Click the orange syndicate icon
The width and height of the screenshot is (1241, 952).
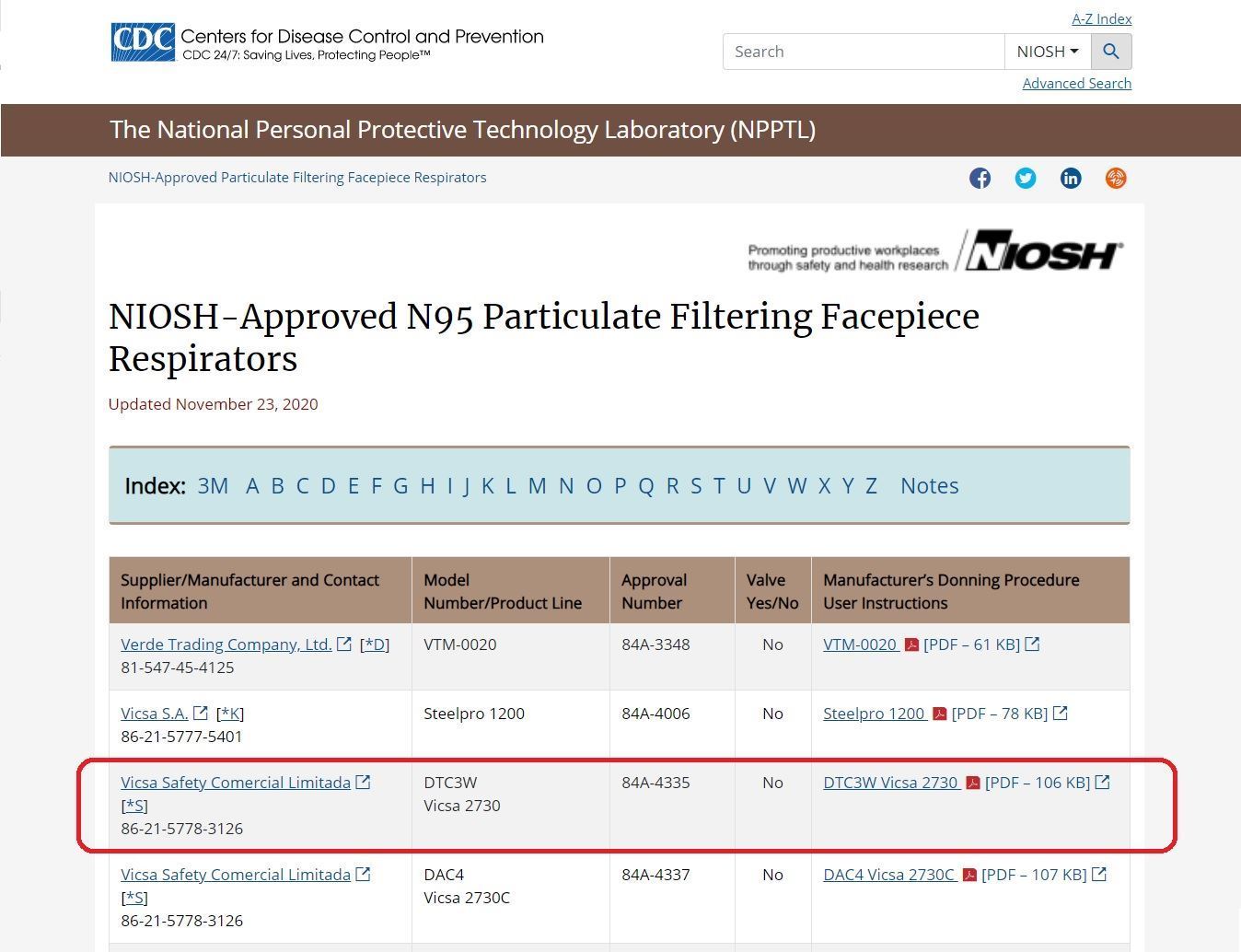[x=1116, y=178]
